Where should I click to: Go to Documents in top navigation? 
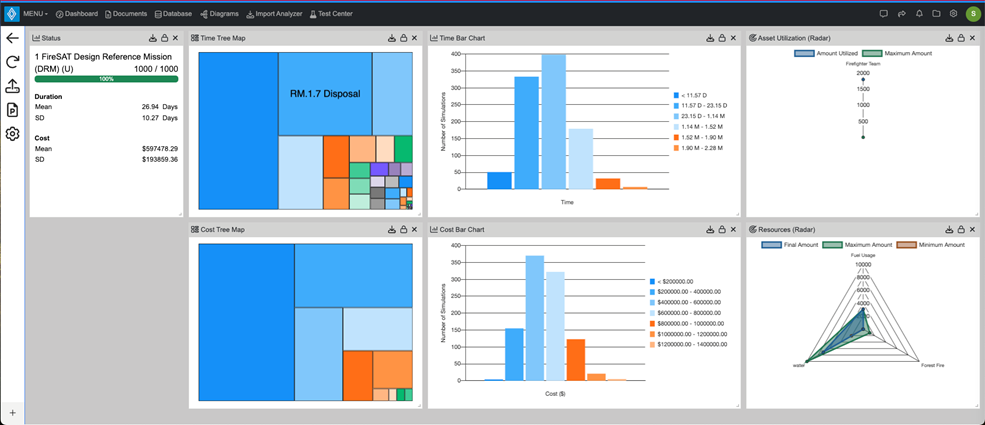[126, 13]
